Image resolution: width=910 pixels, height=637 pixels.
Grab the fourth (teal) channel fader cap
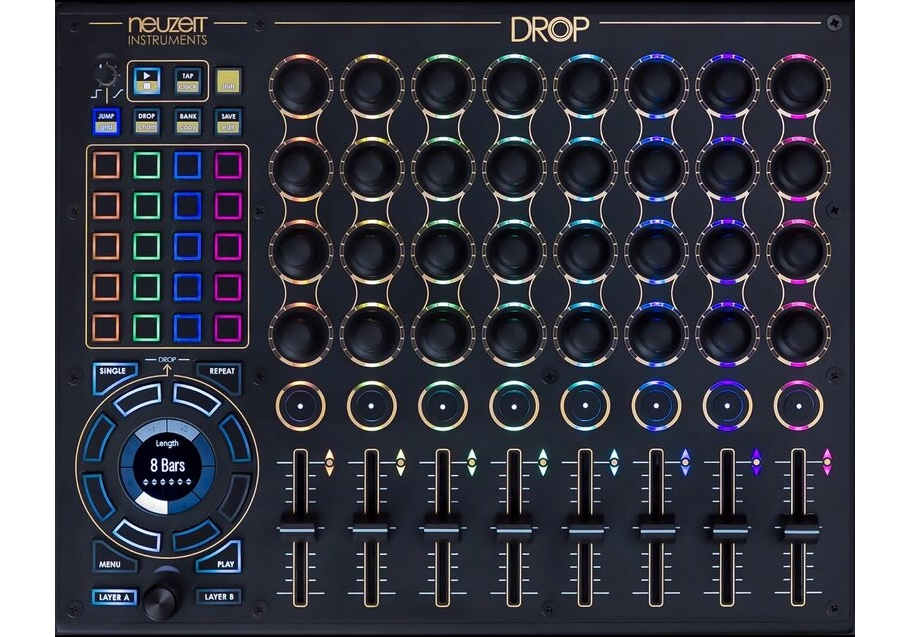click(514, 528)
